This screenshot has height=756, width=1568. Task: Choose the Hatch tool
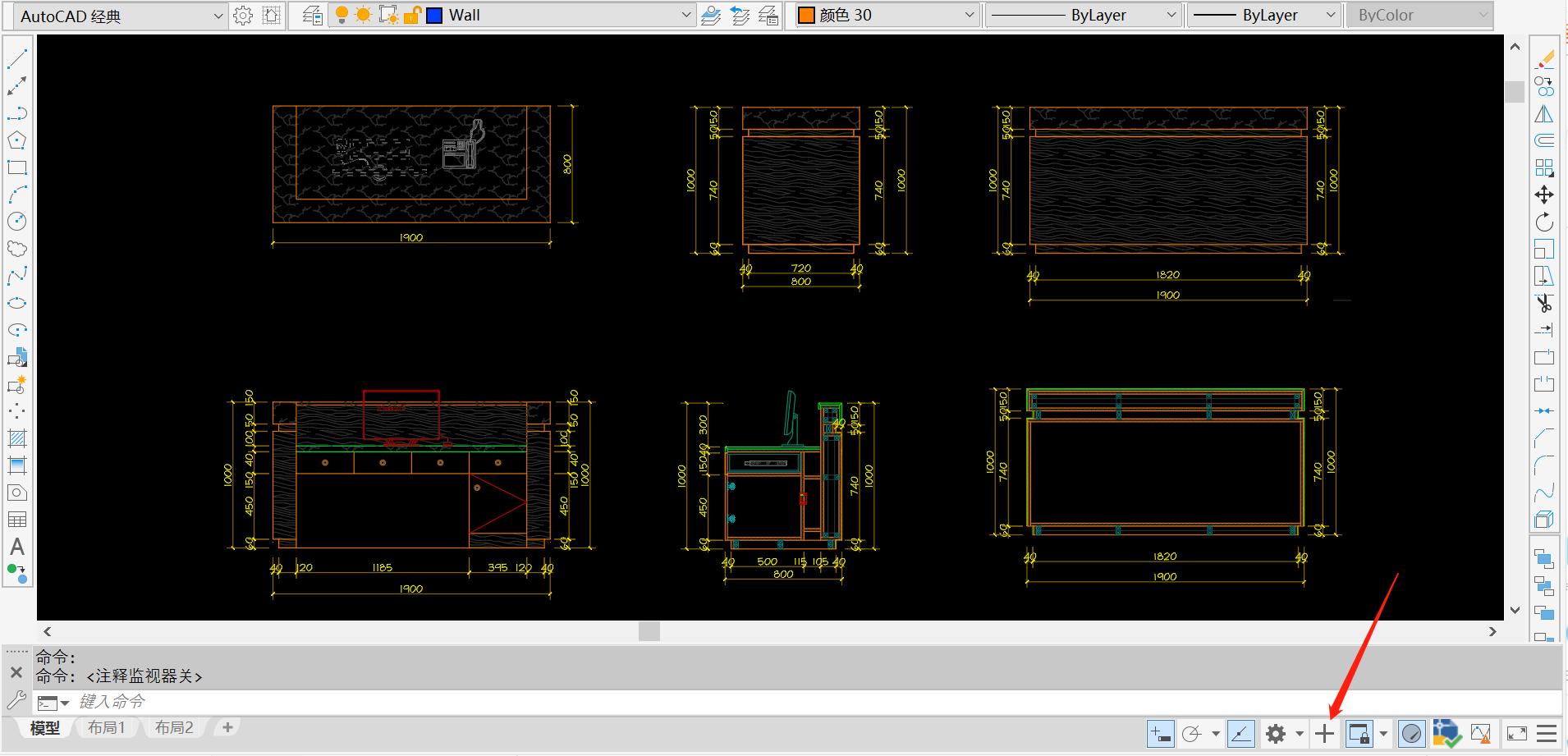pos(17,438)
